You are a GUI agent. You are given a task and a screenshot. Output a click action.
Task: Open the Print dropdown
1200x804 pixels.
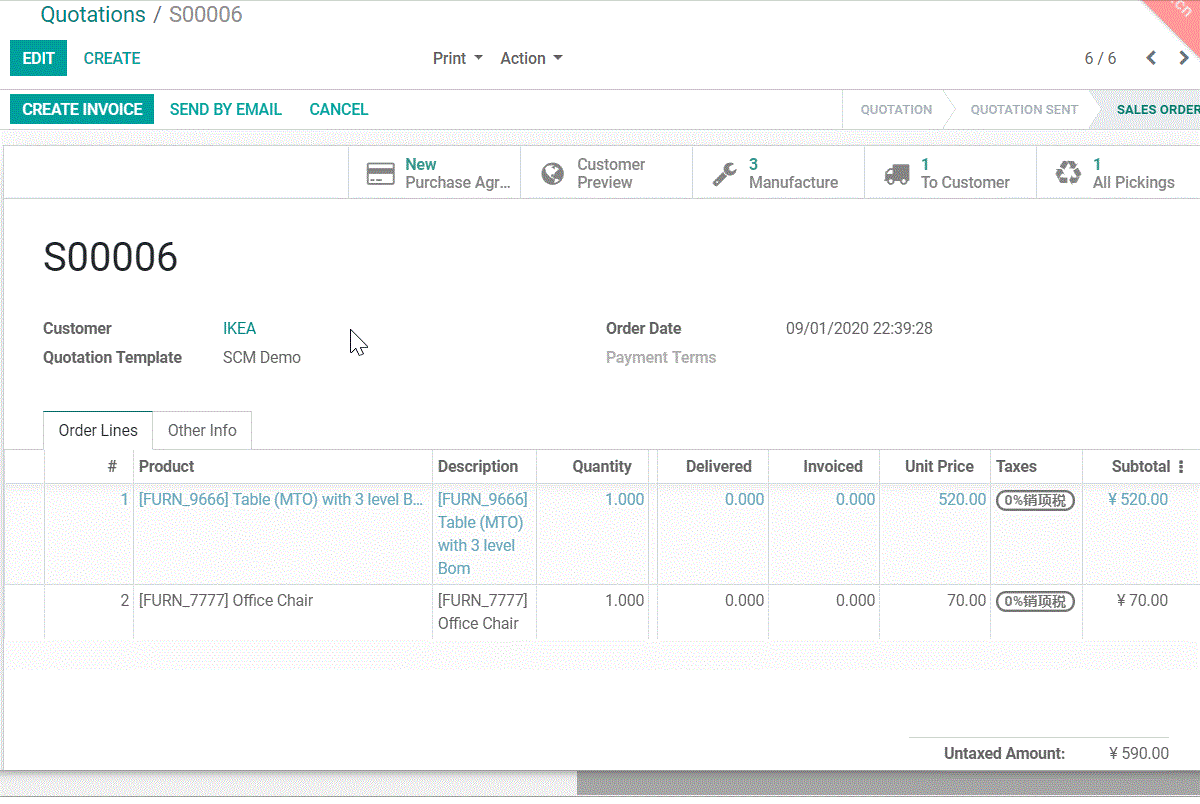[x=458, y=58]
